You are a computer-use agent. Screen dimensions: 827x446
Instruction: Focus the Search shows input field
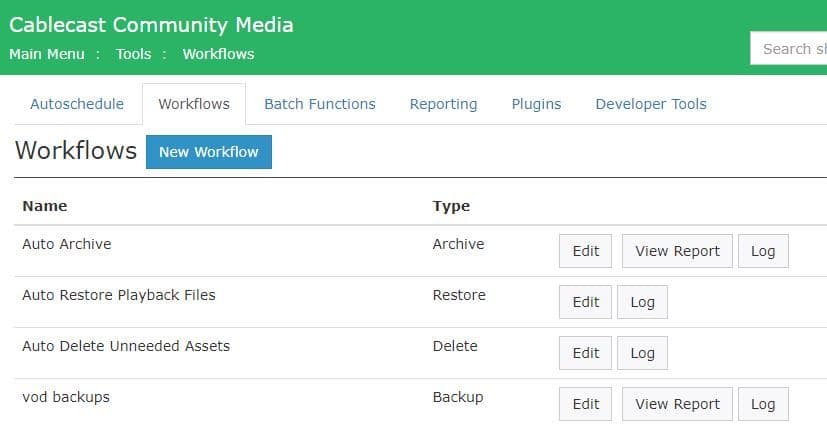[788, 49]
